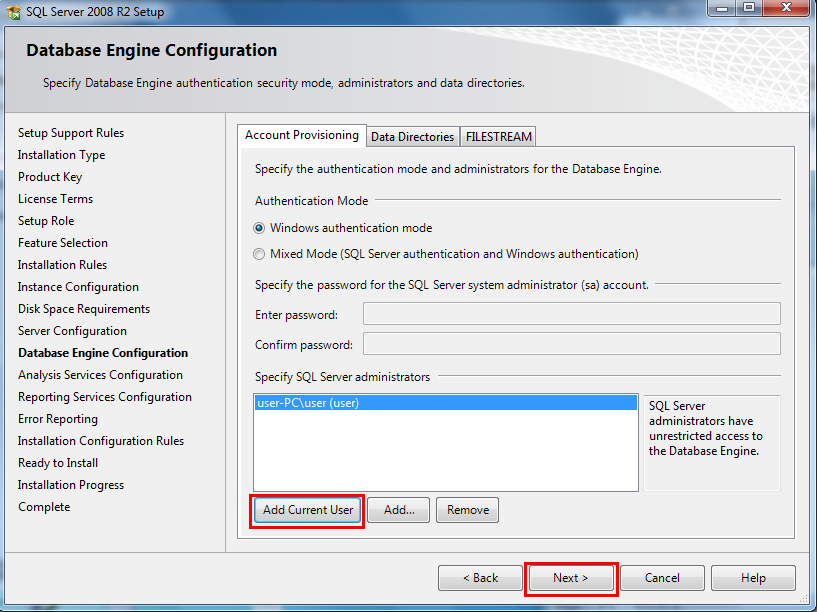The height and width of the screenshot is (612, 817).
Task: Click Setup Role step
Action: (x=46, y=221)
